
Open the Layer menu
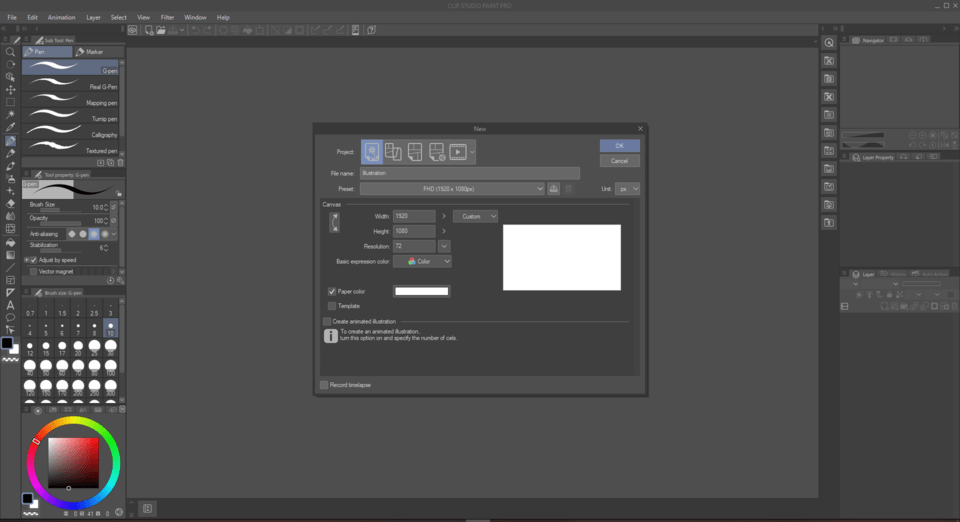(93, 17)
